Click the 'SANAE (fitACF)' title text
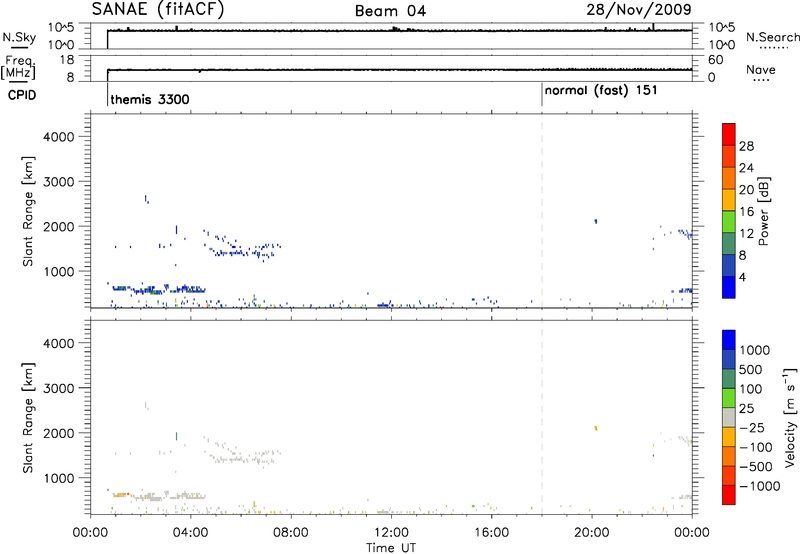Screen dimensions: 800x554 pos(158,9)
